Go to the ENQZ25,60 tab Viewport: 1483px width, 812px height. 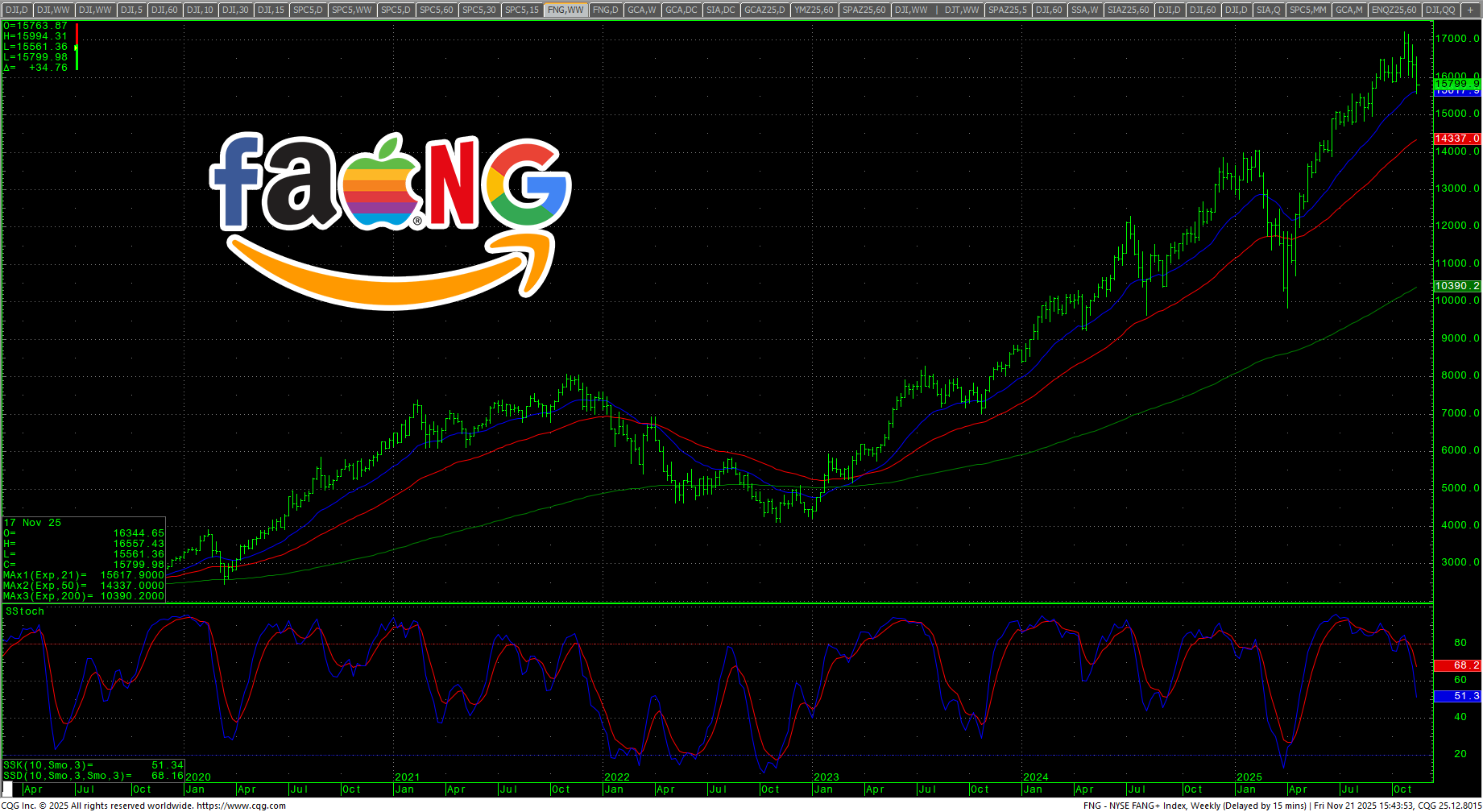[1394, 10]
